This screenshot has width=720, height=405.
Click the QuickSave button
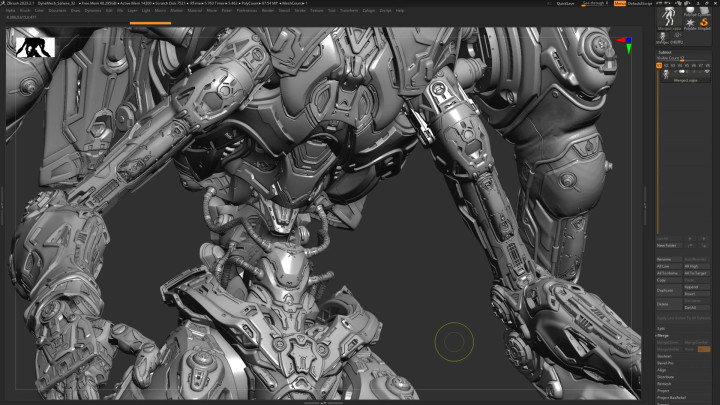(566, 3)
